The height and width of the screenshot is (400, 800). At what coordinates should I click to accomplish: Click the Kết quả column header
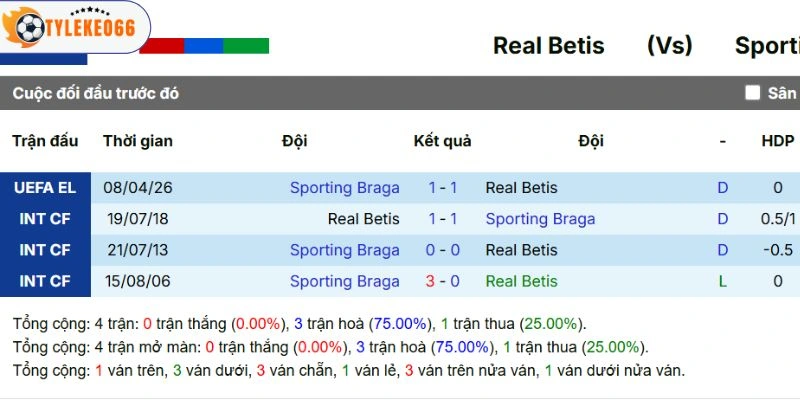(x=442, y=141)
